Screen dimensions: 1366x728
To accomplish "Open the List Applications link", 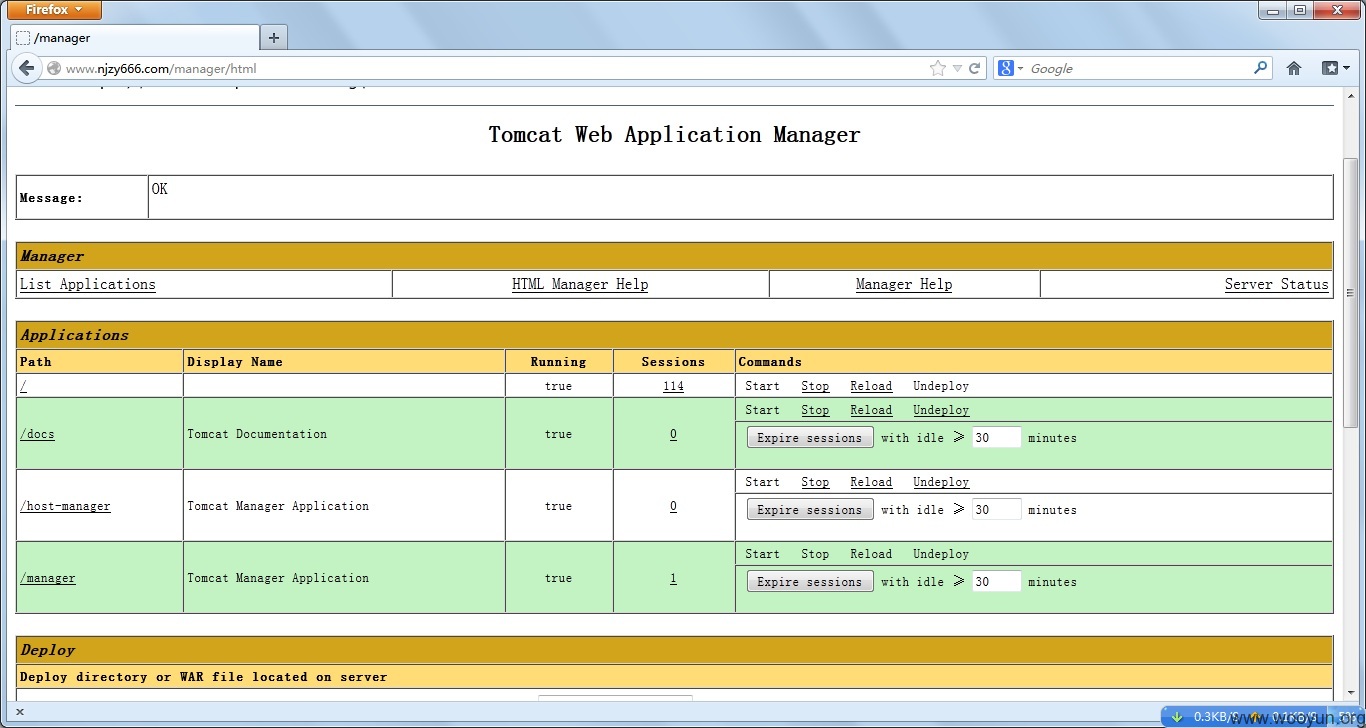I will [88, 284].
